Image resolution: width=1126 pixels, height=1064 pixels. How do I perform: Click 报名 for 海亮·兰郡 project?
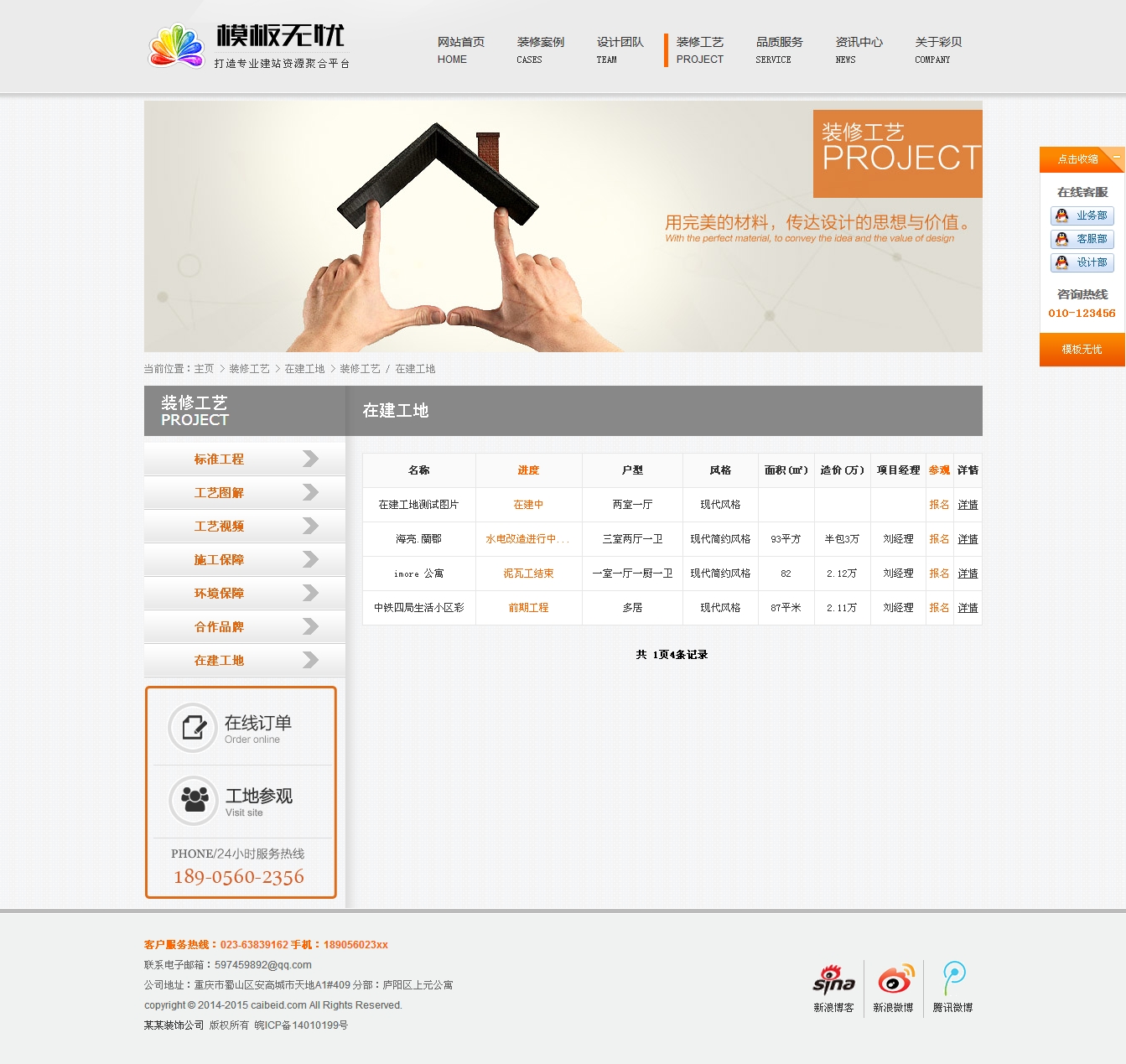point(939,539)
